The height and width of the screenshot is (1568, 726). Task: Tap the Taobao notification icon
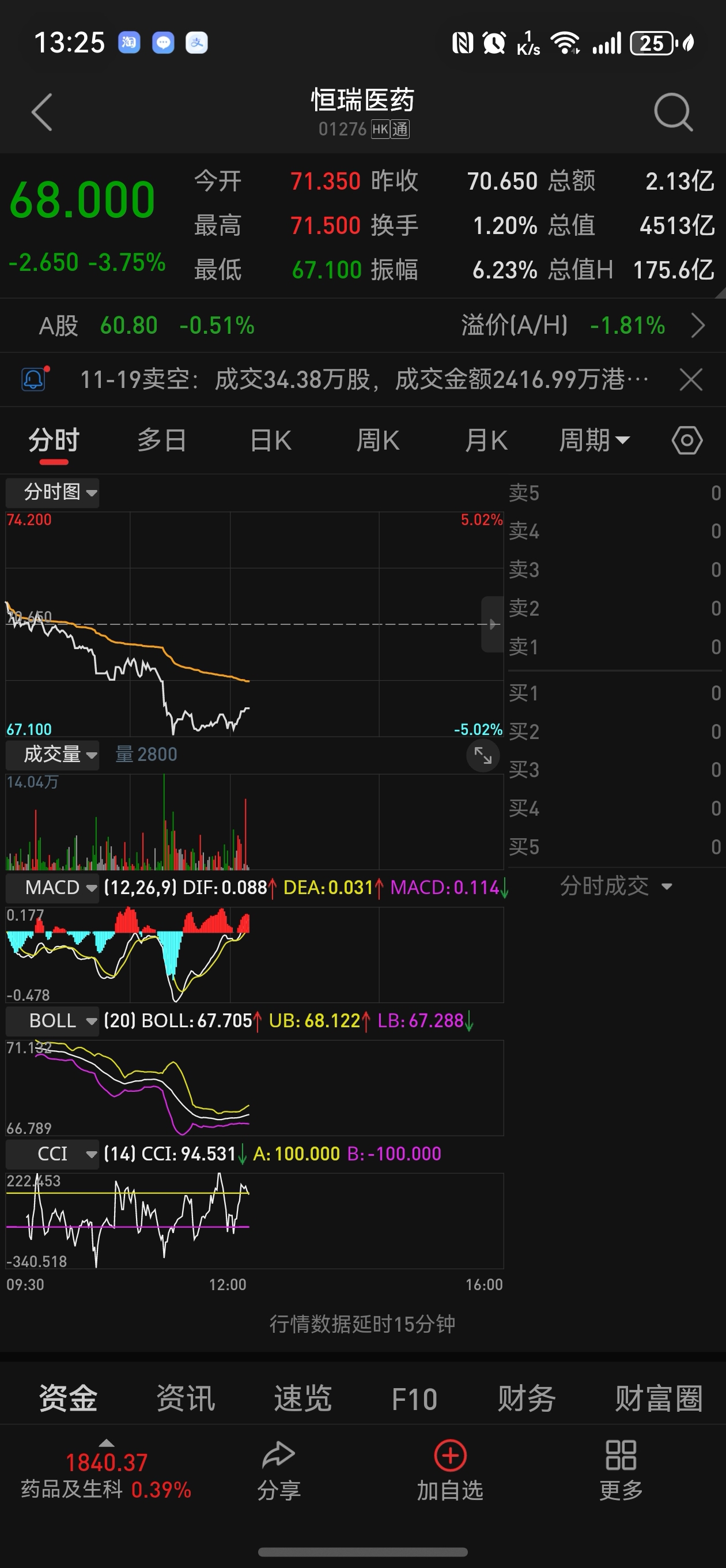(129, 43)
